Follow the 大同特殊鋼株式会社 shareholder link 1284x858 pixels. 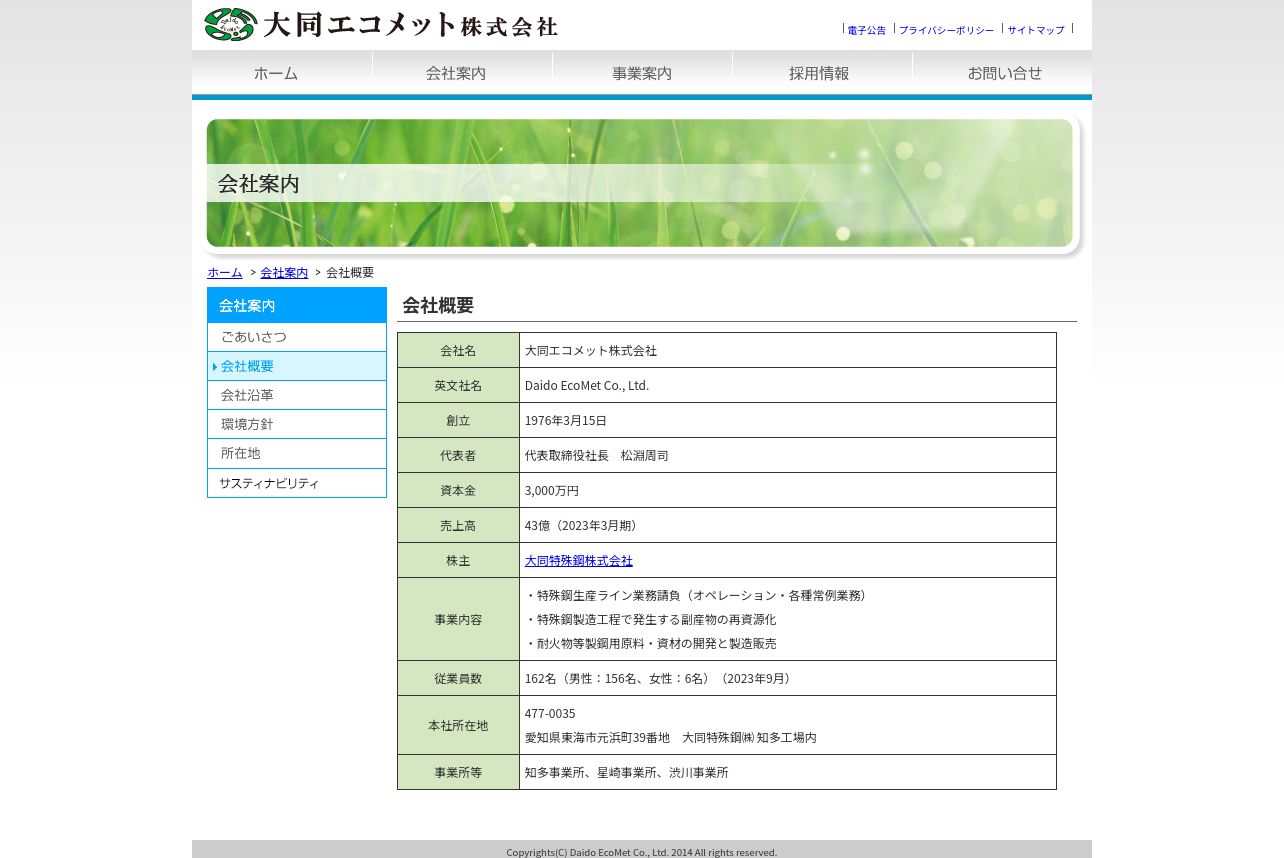pyautogui.click(x=578, y=561)
